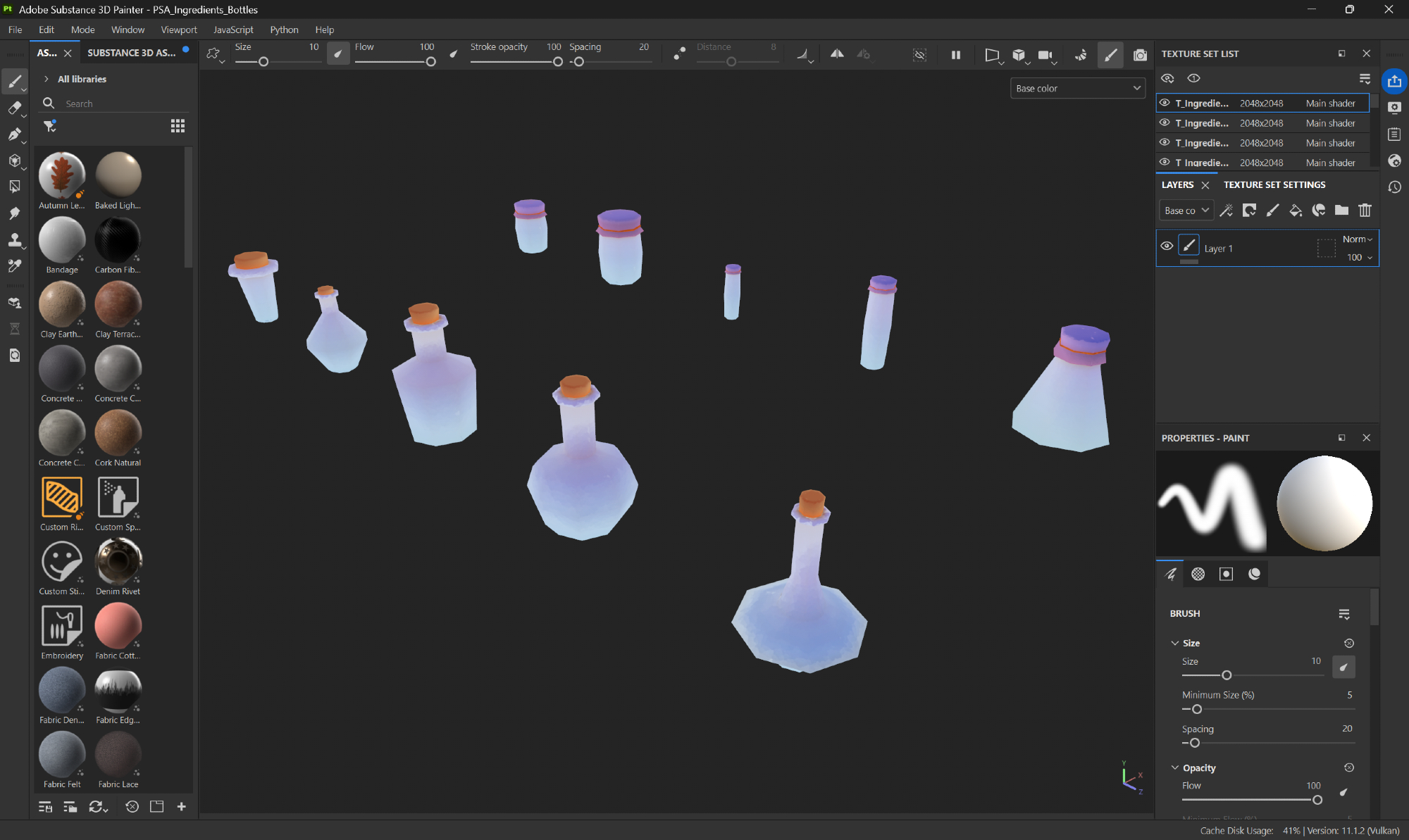Viewport: 1409px width, 840px height.
Task: Click the camera screenshot icon
Action: 1140,55
